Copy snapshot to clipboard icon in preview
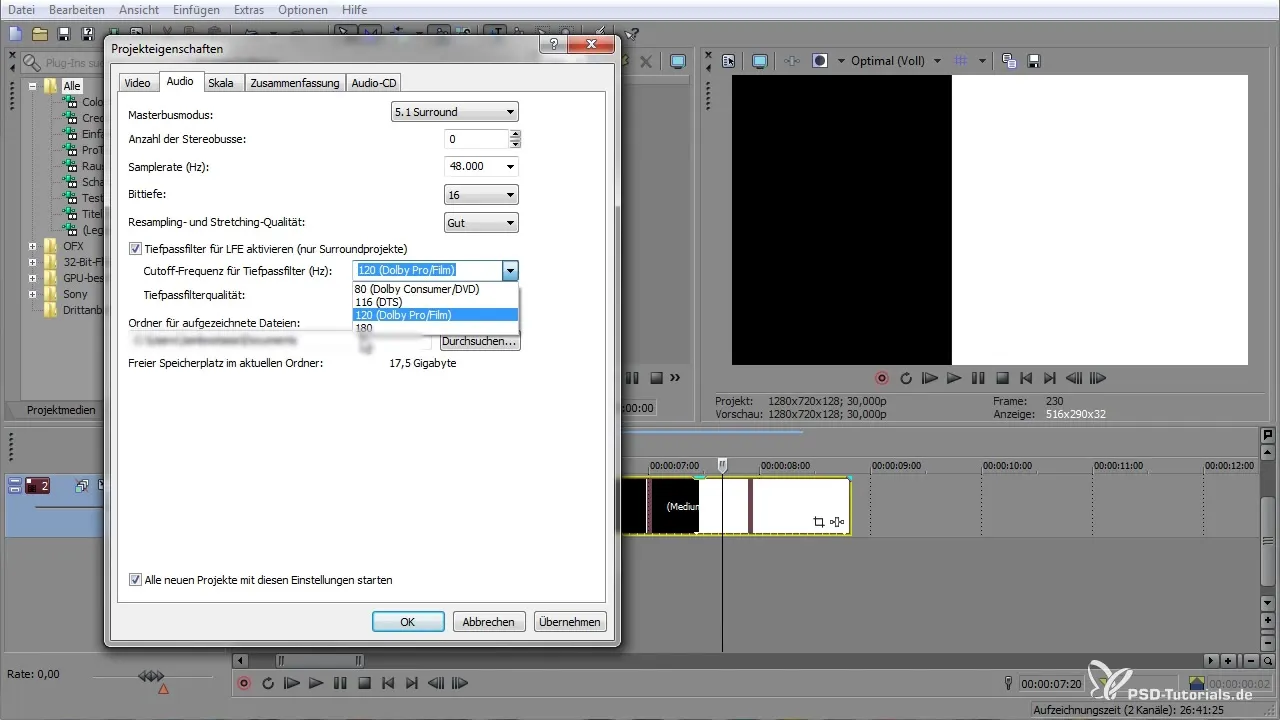 1008,61
